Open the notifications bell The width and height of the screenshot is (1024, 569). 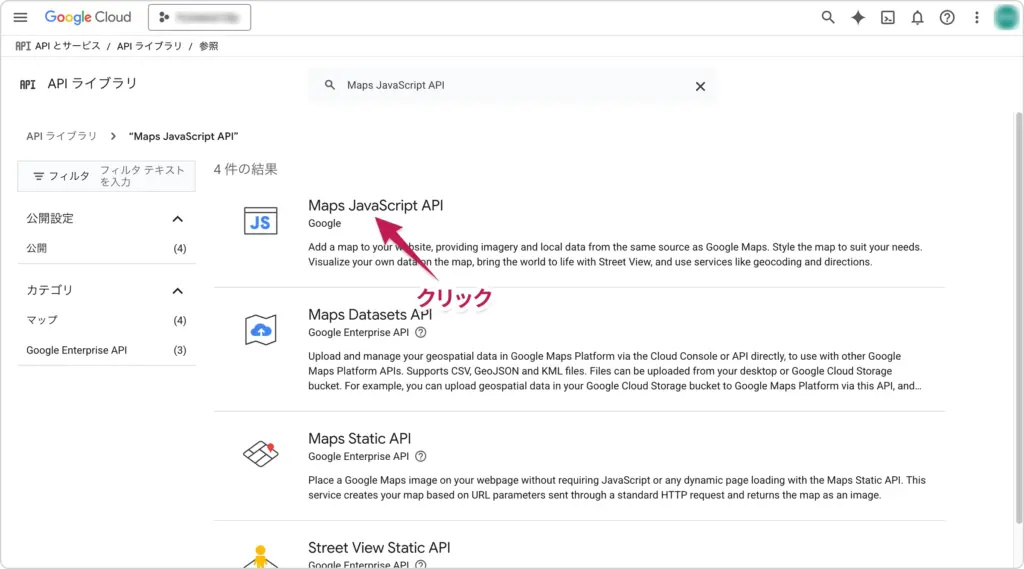tap(917, 18)
